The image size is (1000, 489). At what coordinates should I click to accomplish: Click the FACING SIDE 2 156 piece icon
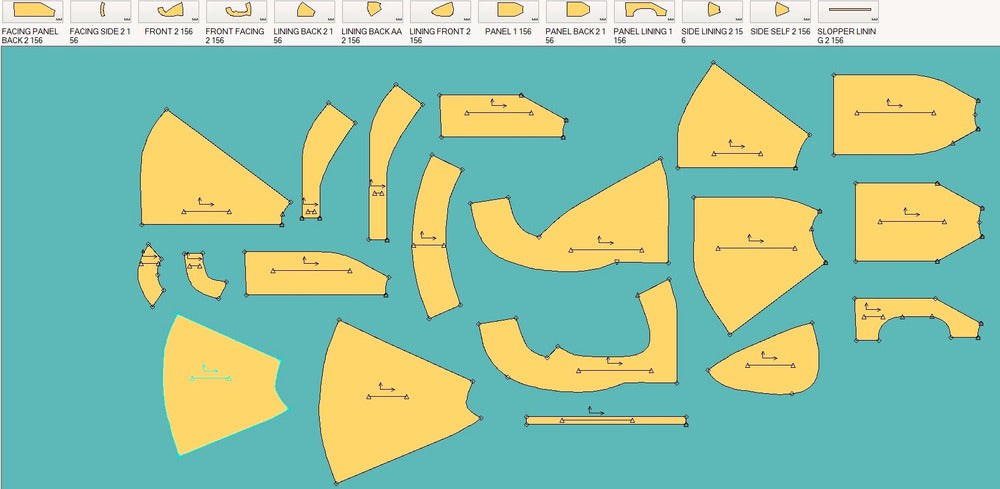click(101, 11)
